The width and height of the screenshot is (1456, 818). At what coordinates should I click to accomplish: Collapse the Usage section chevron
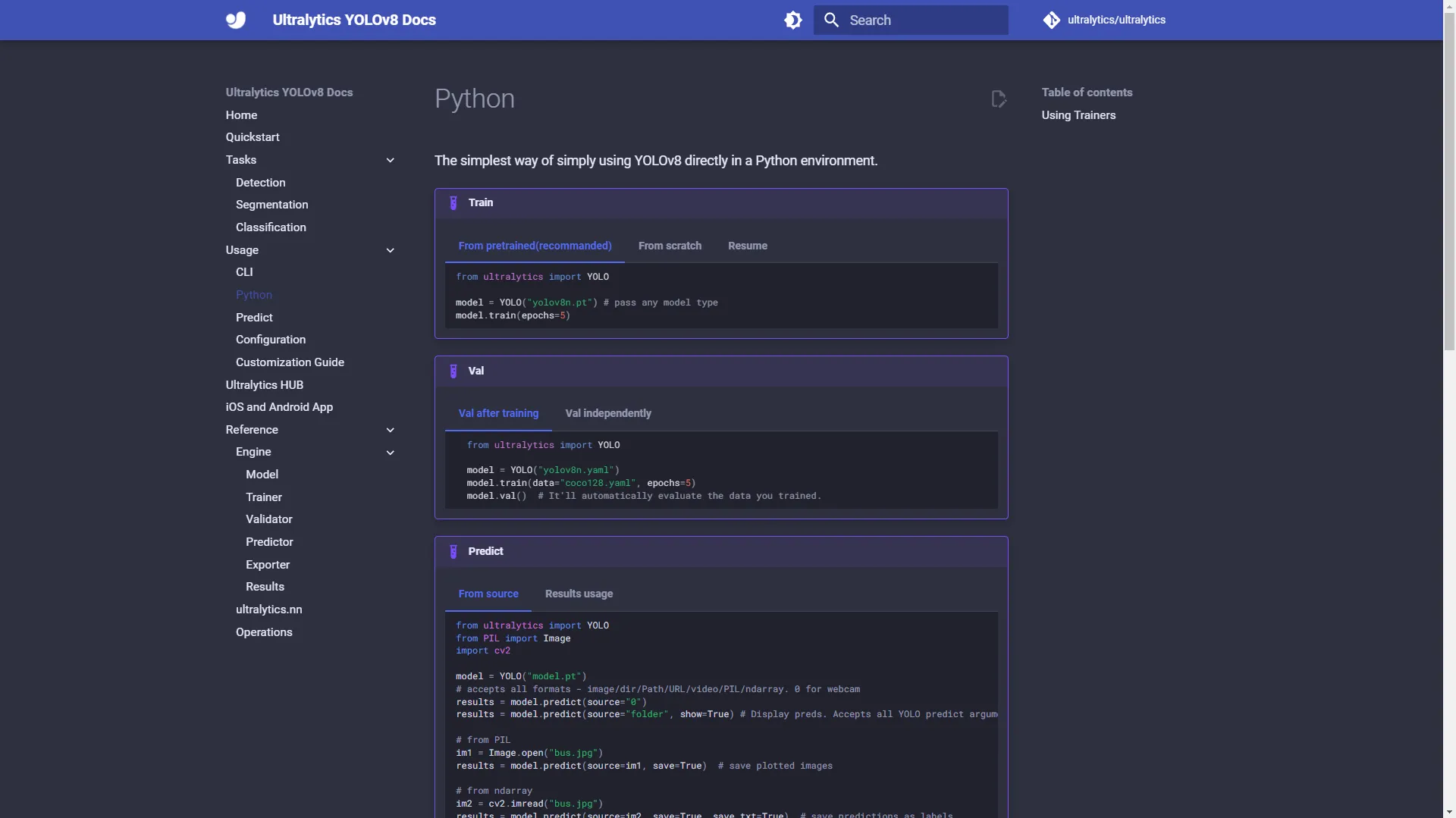(x=391, y=250)
